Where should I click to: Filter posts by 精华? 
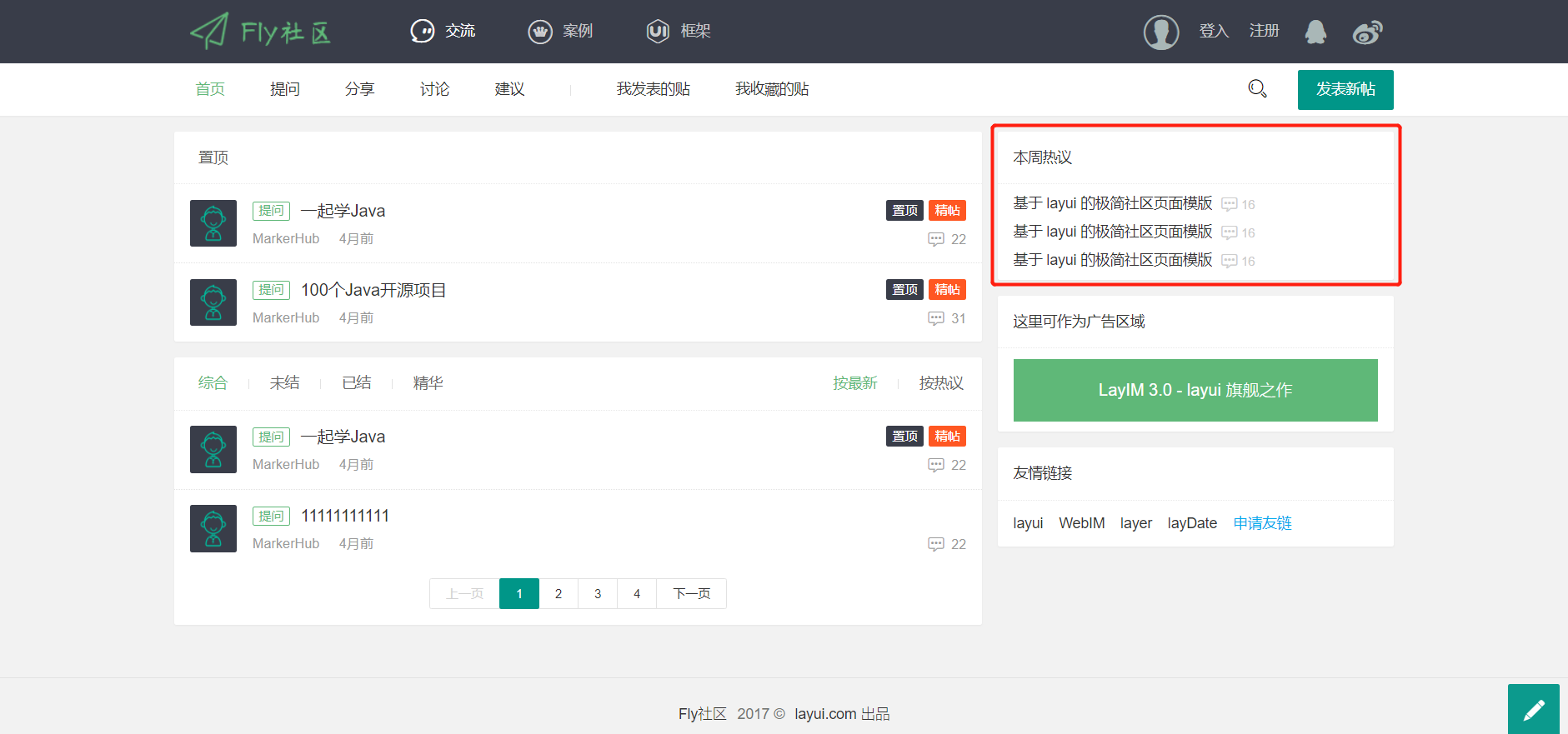click(428, 383)
